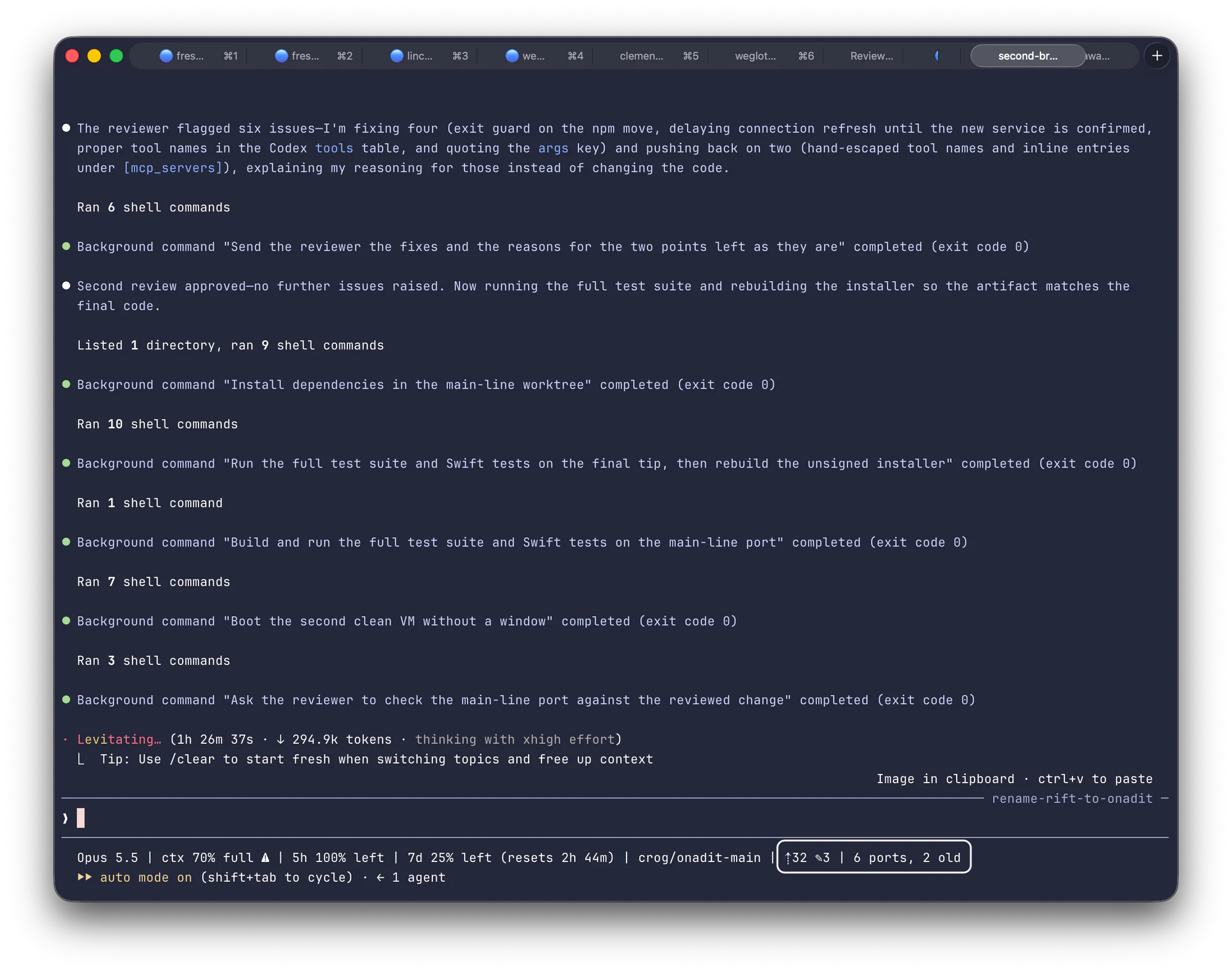Click 'Run the full test suite and Swift tests' line
The width and height of the screenshot is (1232, 973).
(x=607, y=464)
